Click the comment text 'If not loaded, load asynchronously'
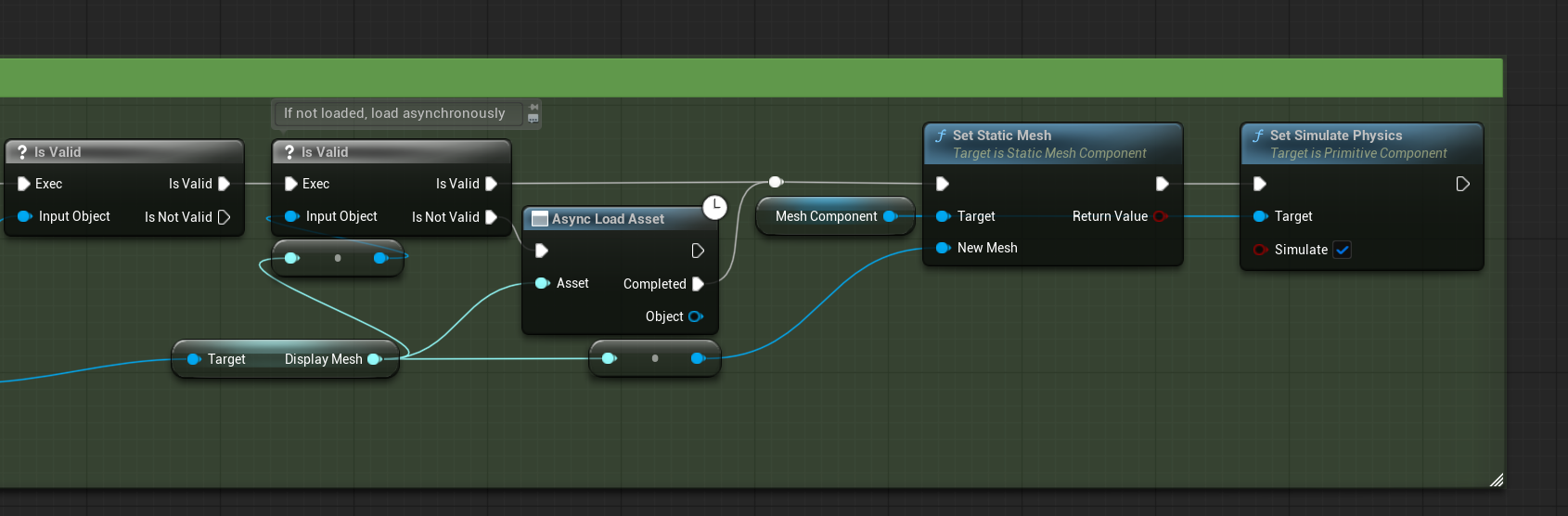Image resolution: width=1568 pixels, height=516 pixels. tap(394, 113)
